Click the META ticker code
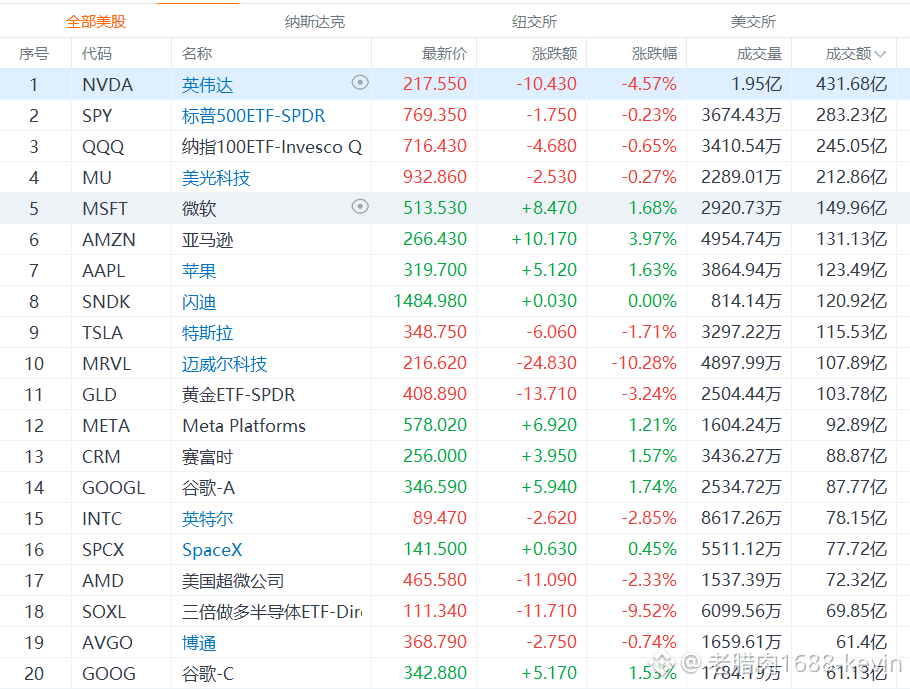 pos(106,425)
